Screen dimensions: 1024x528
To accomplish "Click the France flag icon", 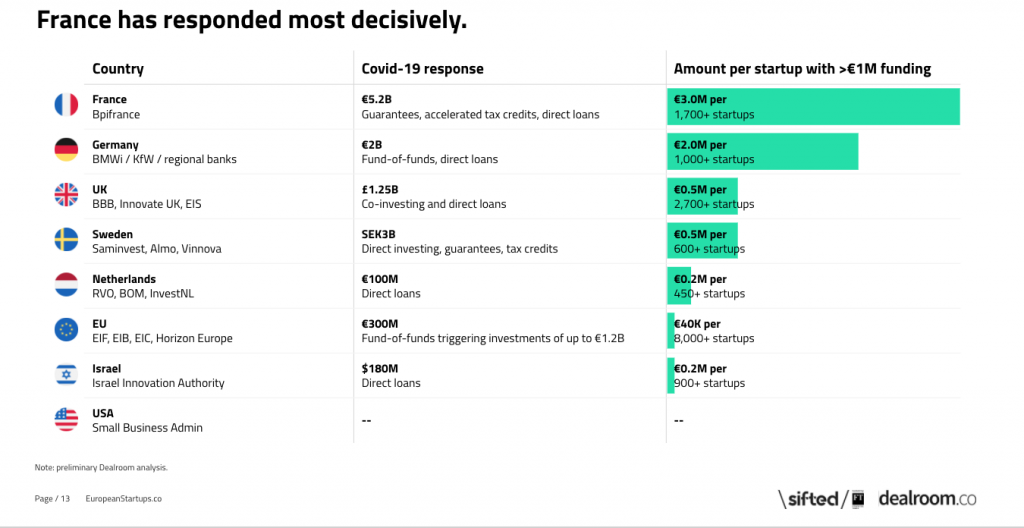I will [66, 105].
